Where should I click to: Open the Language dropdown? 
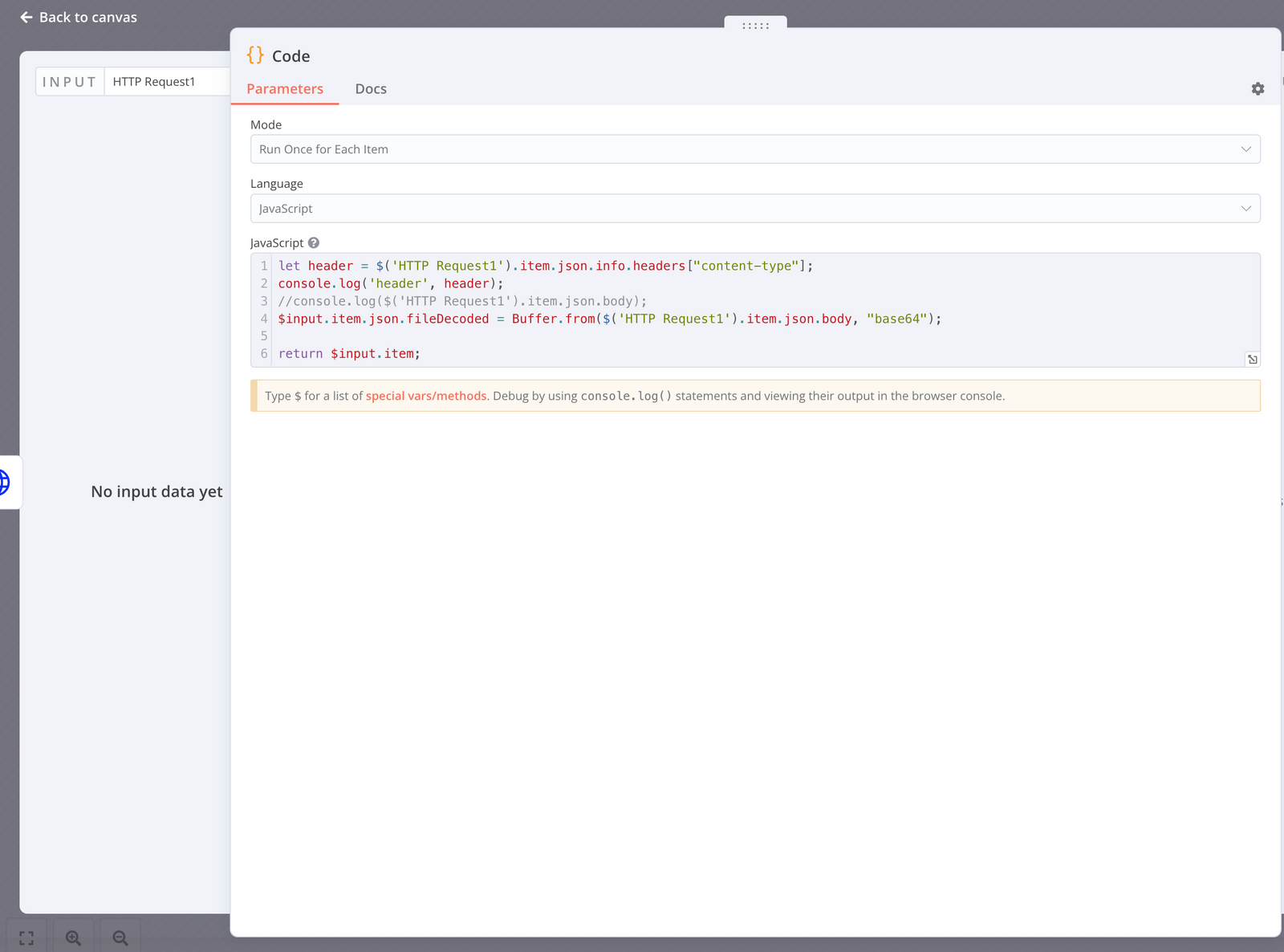[754, 209]
